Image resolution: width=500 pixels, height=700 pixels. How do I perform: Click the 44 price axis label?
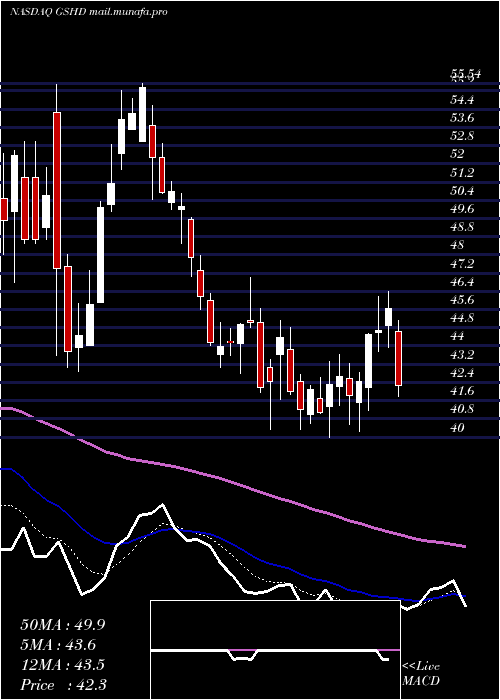458,336
